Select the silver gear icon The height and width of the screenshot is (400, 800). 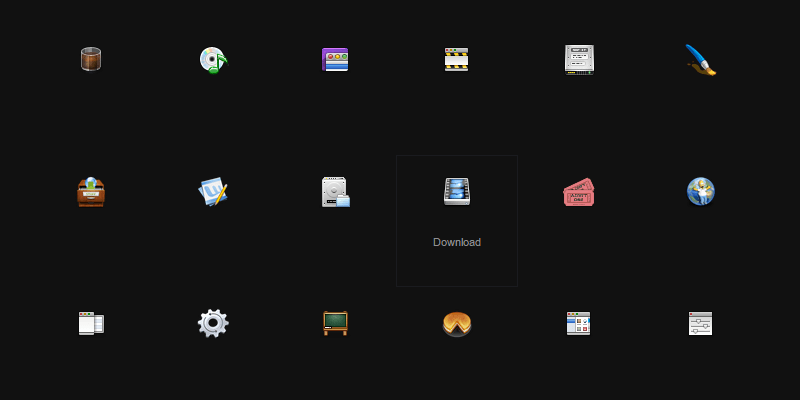click(x=213, y=323)
